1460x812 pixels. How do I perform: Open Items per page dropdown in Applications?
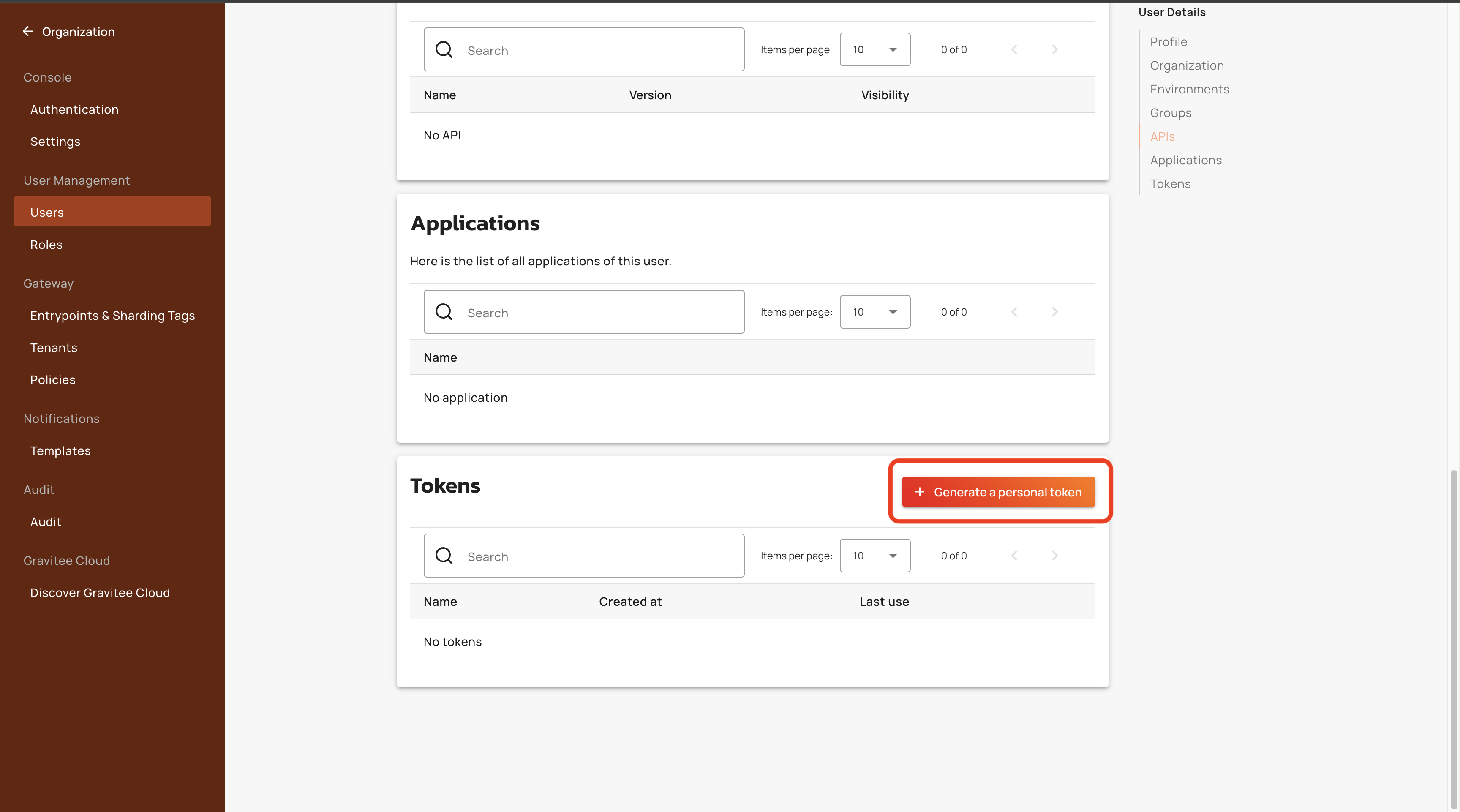[x=874, y=312]
